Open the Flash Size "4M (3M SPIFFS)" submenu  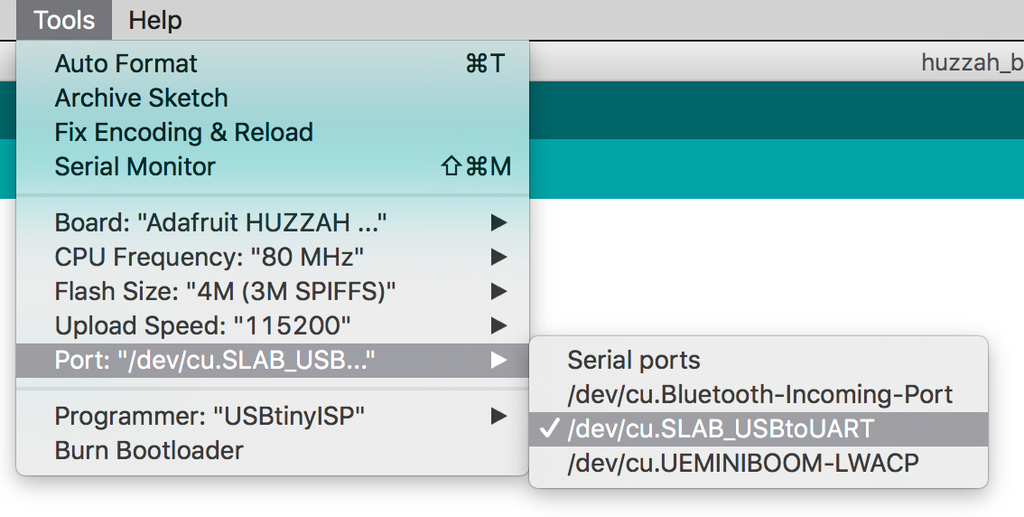(226, 292)
